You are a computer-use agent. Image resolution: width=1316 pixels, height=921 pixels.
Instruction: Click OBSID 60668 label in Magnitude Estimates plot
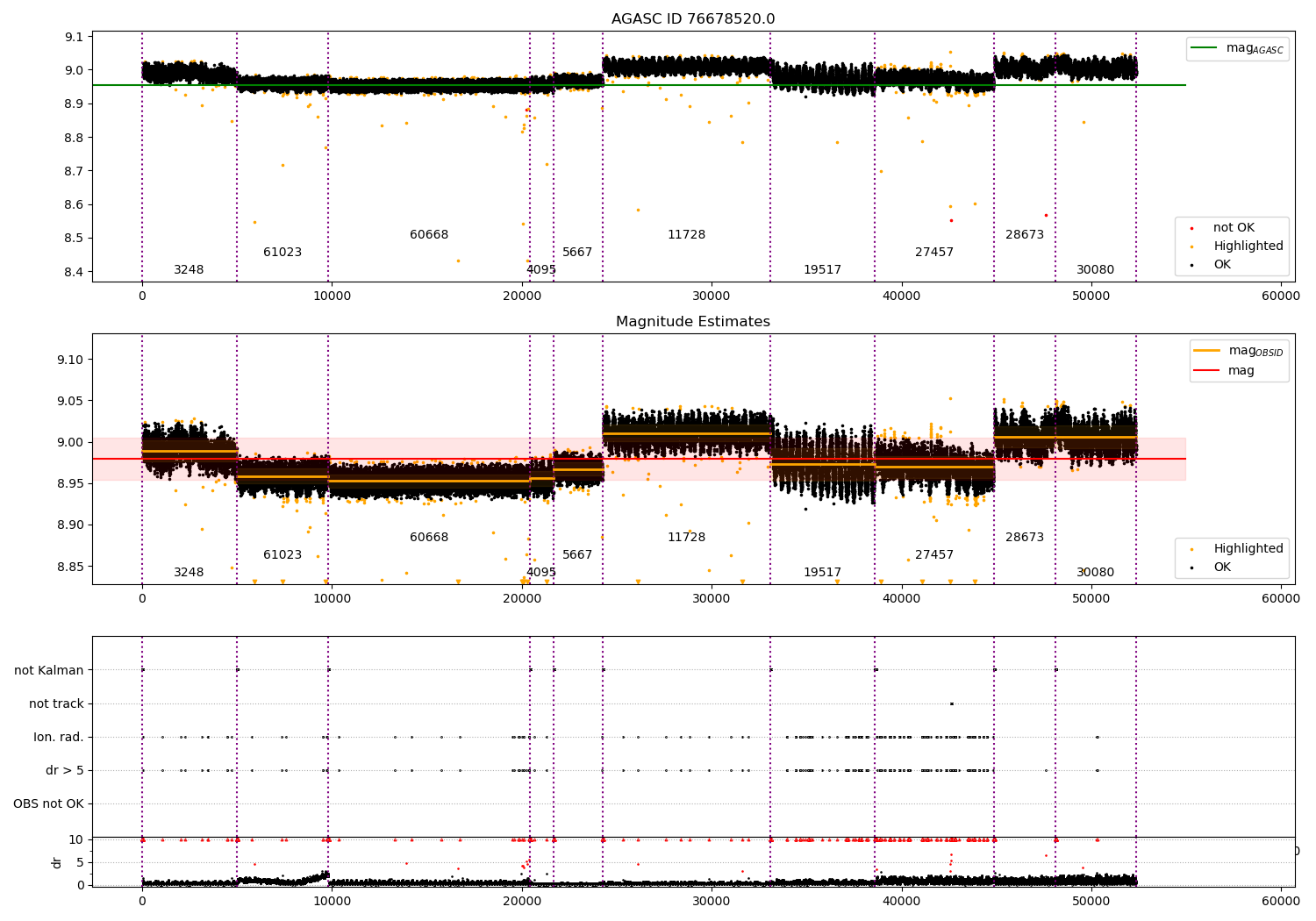click(429, 538)
